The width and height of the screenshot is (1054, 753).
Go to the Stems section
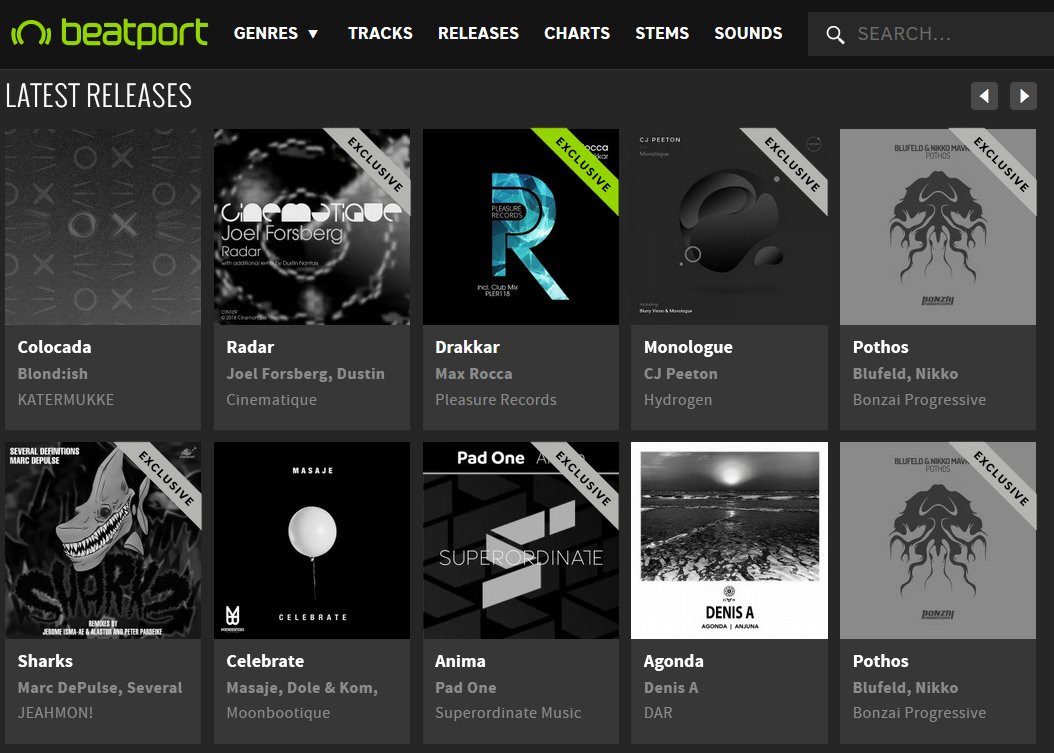662,33
